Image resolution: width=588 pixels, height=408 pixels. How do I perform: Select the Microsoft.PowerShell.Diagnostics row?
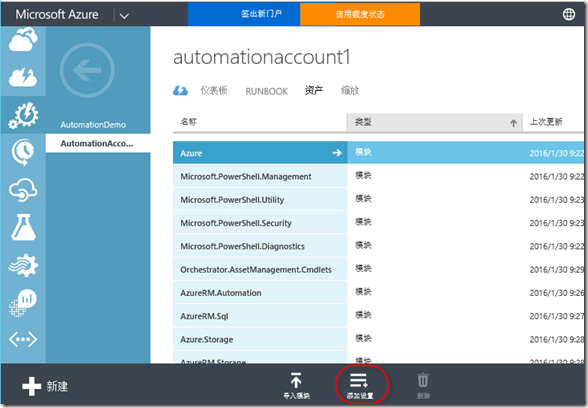tap(378, 246)
